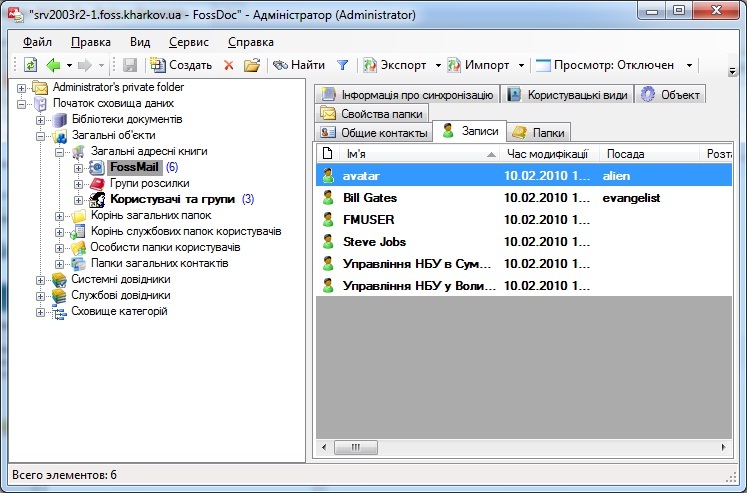747x493 pixels.
Task: Click the horizontal scrollbar thumb
Action: 355,447
